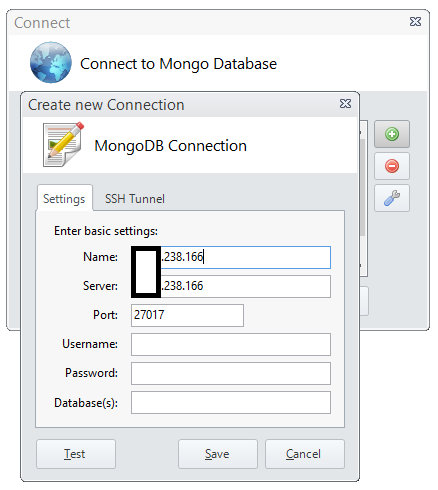The image size is (438, 490).
Task: Click the wrench edit connection icon
Action: click(x=392, y=198)
